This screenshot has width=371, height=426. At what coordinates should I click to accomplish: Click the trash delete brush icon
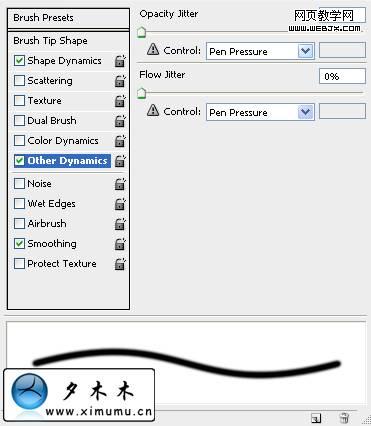(x=344, y=418)
